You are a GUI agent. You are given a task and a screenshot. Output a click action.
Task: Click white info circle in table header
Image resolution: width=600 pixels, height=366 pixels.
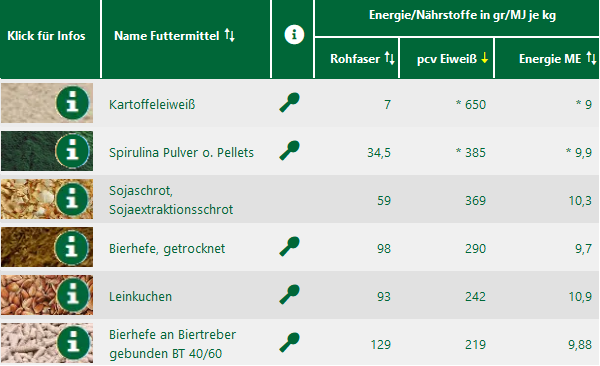pos(294,34)
